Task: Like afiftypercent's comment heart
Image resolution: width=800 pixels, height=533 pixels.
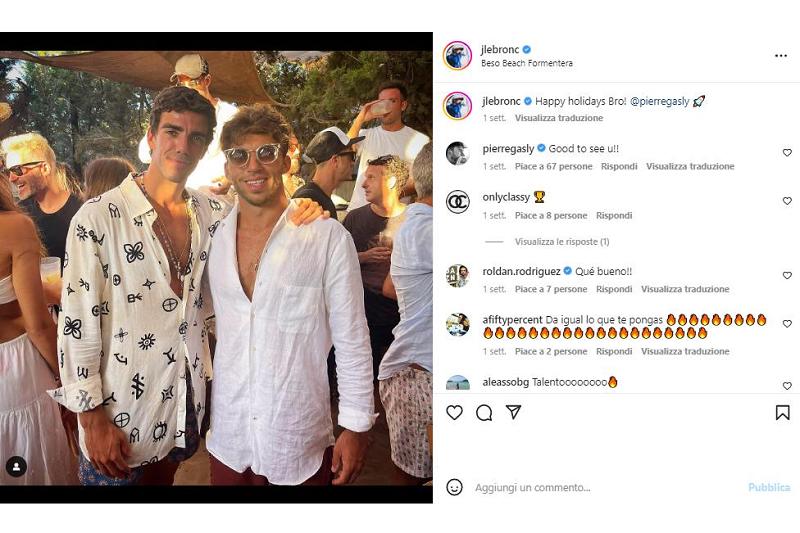Action: [x=787, y=324]
